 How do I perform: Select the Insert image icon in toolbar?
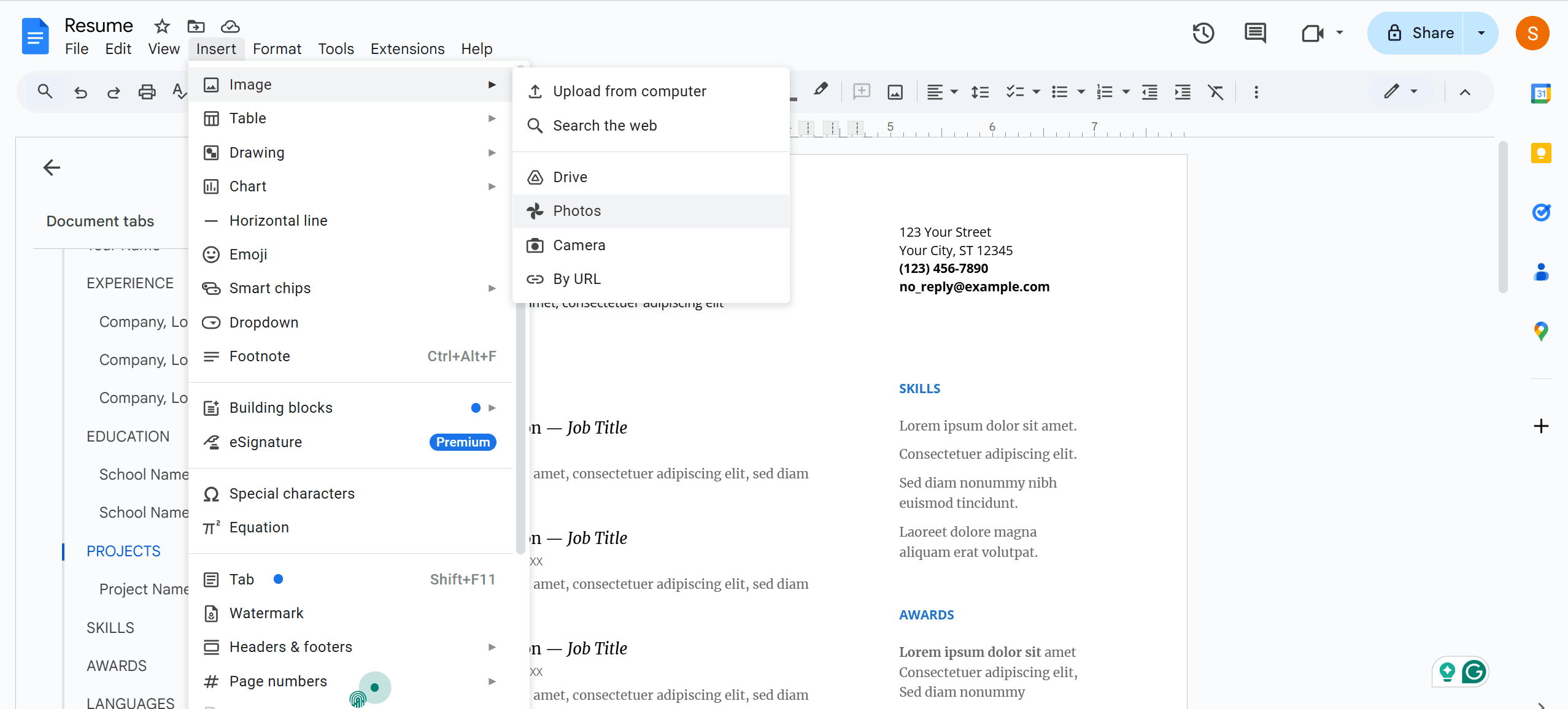895,92
